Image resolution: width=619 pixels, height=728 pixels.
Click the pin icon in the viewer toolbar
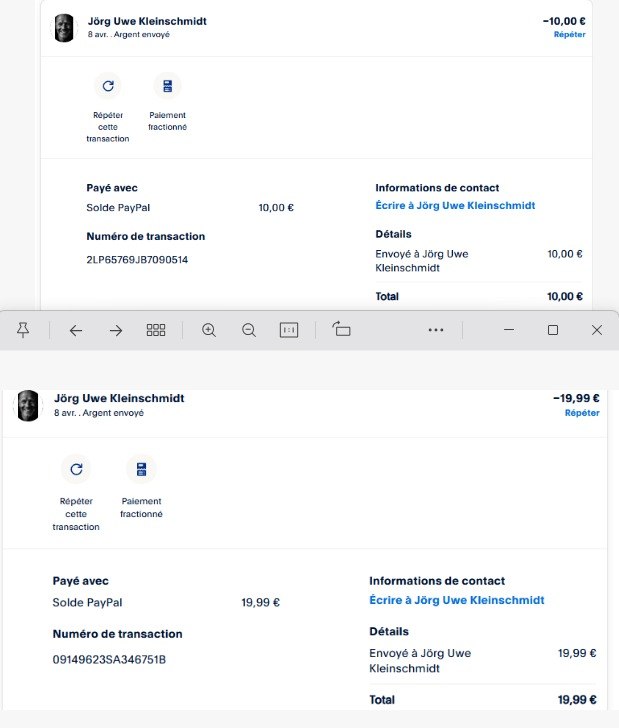pyautogui.click(x=23, y=330)
